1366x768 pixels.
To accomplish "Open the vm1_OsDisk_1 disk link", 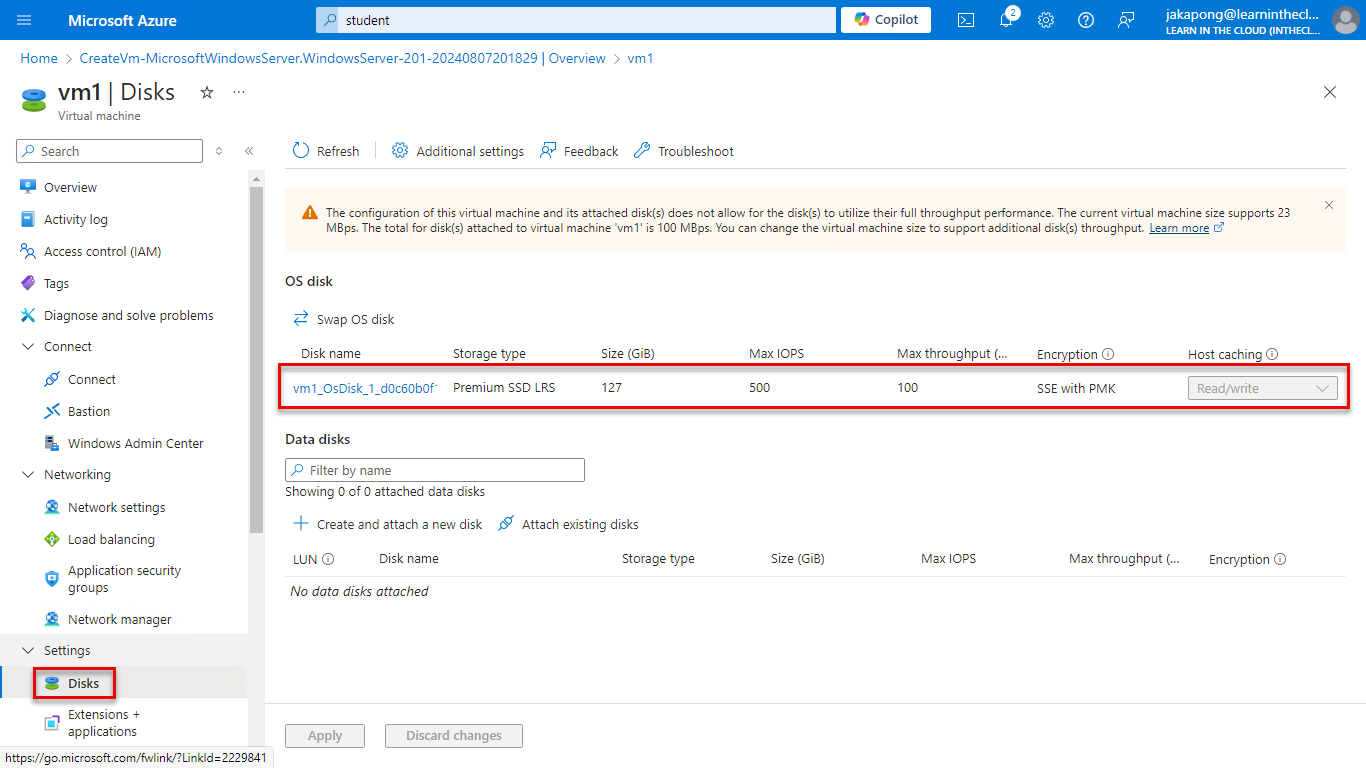I will point(365,388).
